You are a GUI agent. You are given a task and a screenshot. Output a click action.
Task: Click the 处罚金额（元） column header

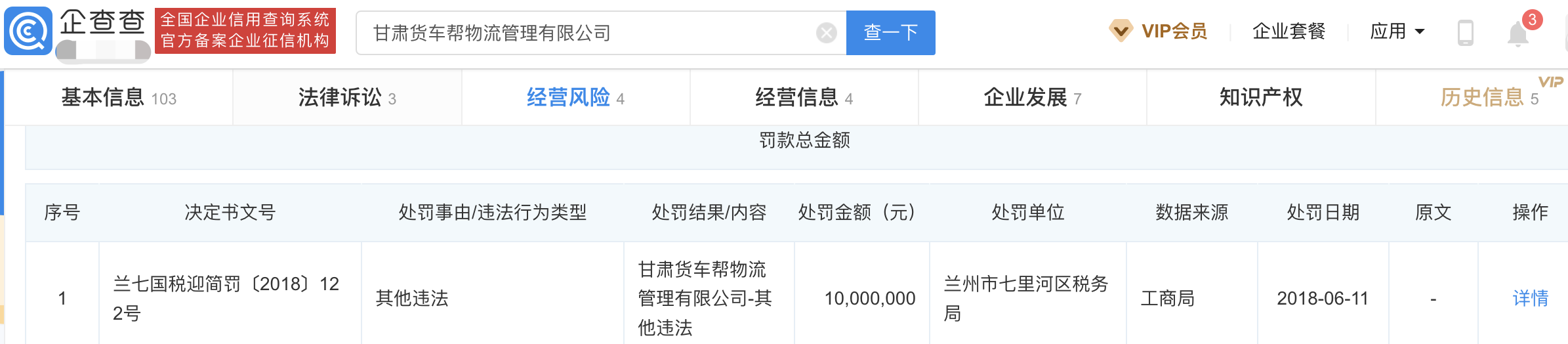(x=861, y=212)
